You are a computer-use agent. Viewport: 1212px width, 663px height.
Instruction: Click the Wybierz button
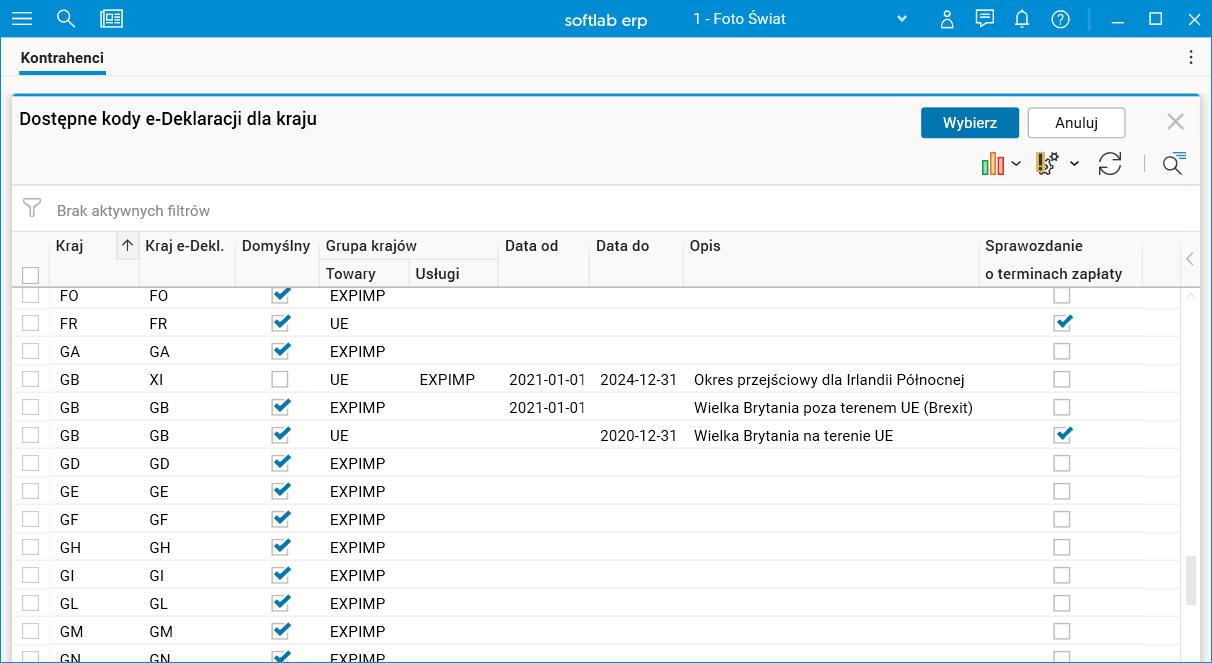click(x=970, y=123)
